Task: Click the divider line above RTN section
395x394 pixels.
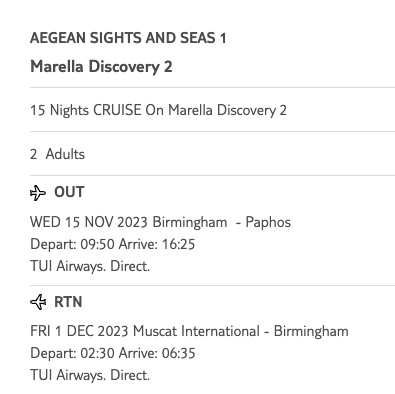Action: click(212, 286)
